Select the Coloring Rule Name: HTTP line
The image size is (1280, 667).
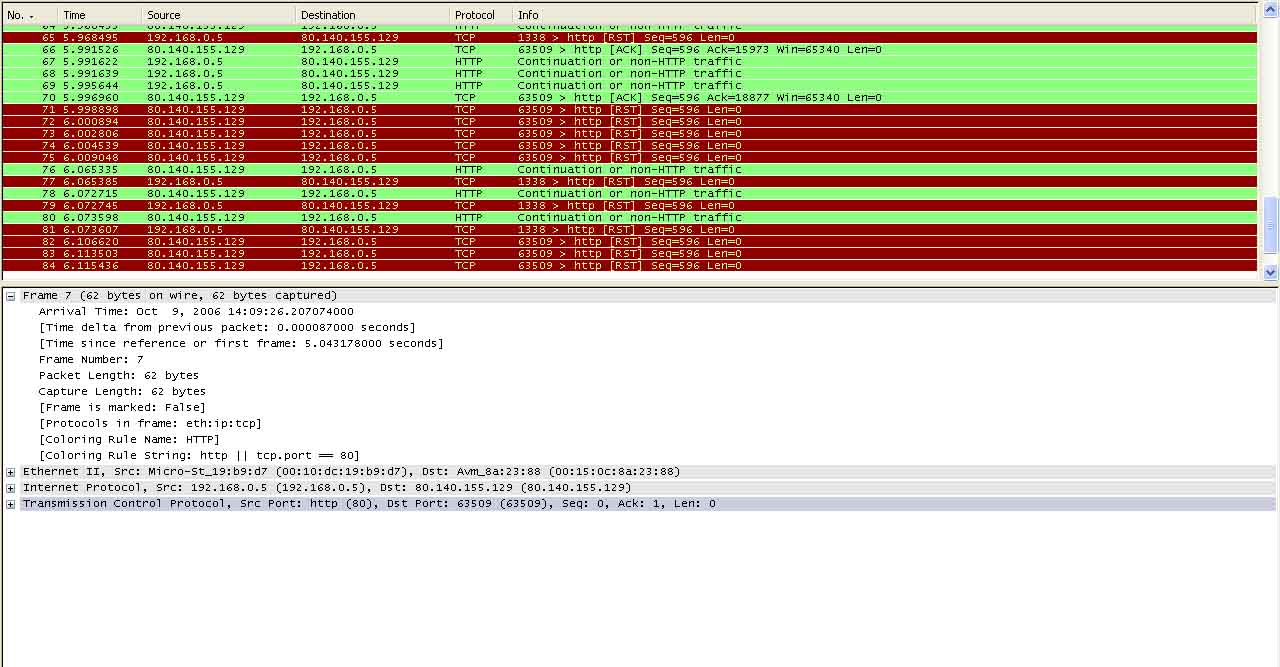[x=129, y=440]
